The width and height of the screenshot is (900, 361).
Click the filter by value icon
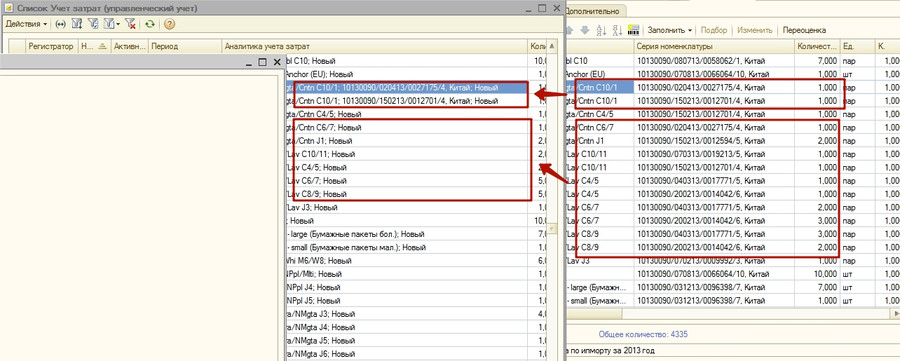click(77, 24)
